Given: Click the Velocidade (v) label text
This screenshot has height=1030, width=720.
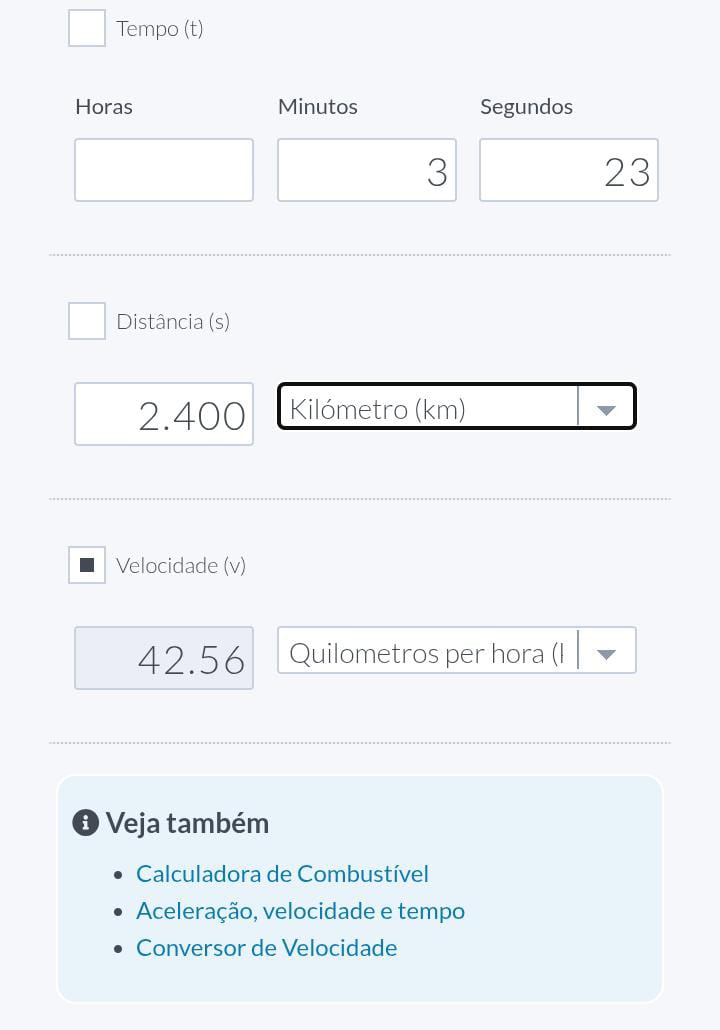Looking at the screenshot, I should (x=181, y=565).
